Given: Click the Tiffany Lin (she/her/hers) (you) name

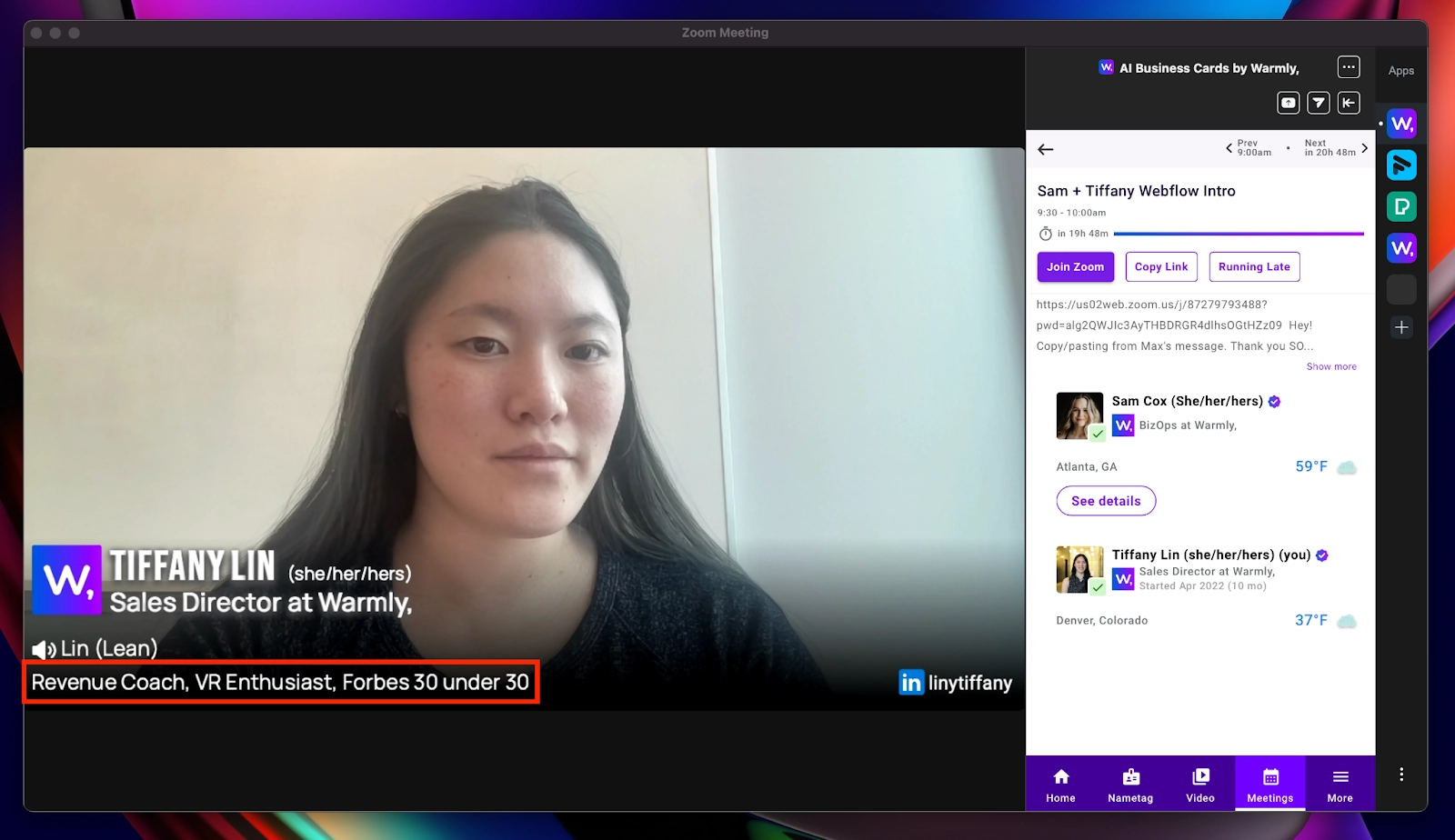Looking at the screenshot, I should (x=1211, y=555).
